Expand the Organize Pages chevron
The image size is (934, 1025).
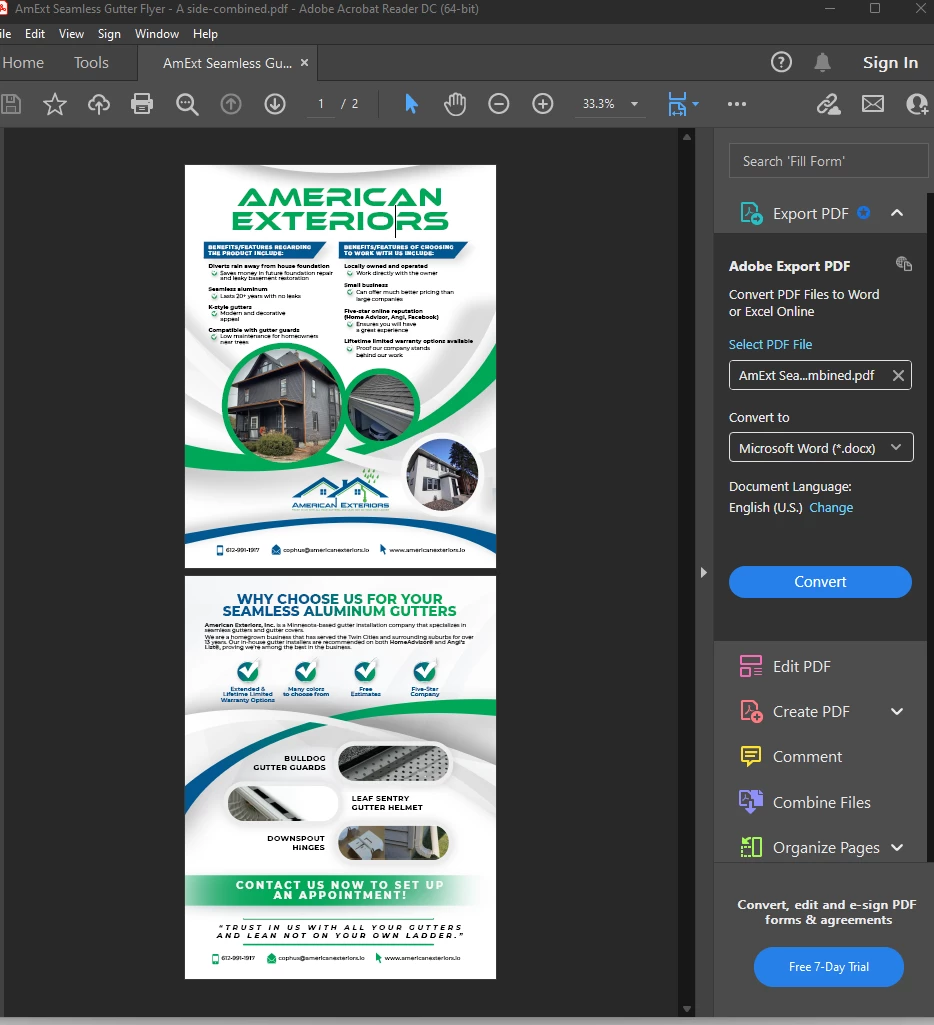click(x=897, y=848)
